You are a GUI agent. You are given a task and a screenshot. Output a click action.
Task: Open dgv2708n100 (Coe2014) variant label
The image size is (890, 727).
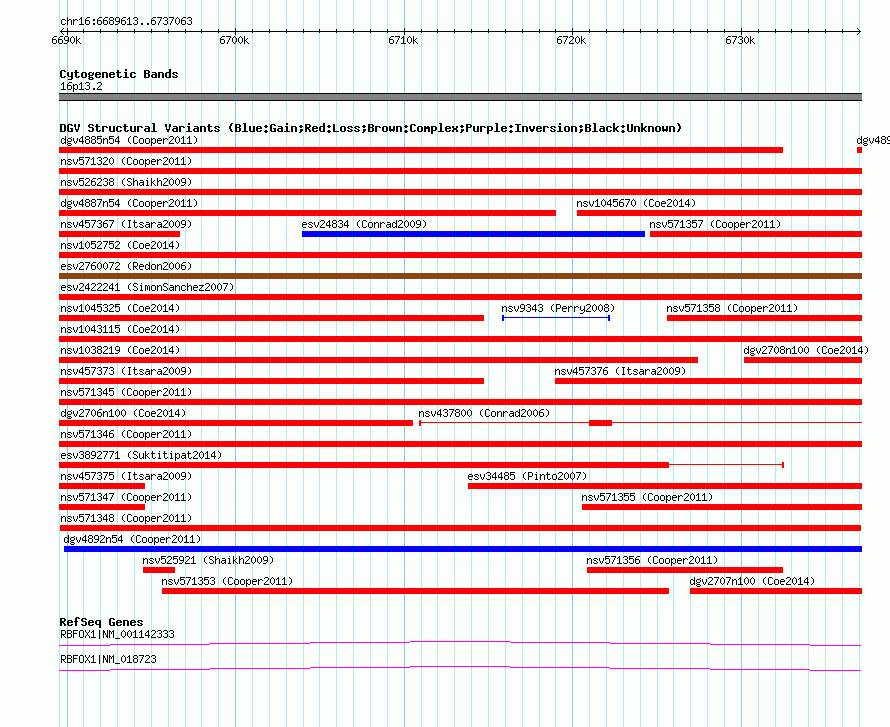point(806,350)
